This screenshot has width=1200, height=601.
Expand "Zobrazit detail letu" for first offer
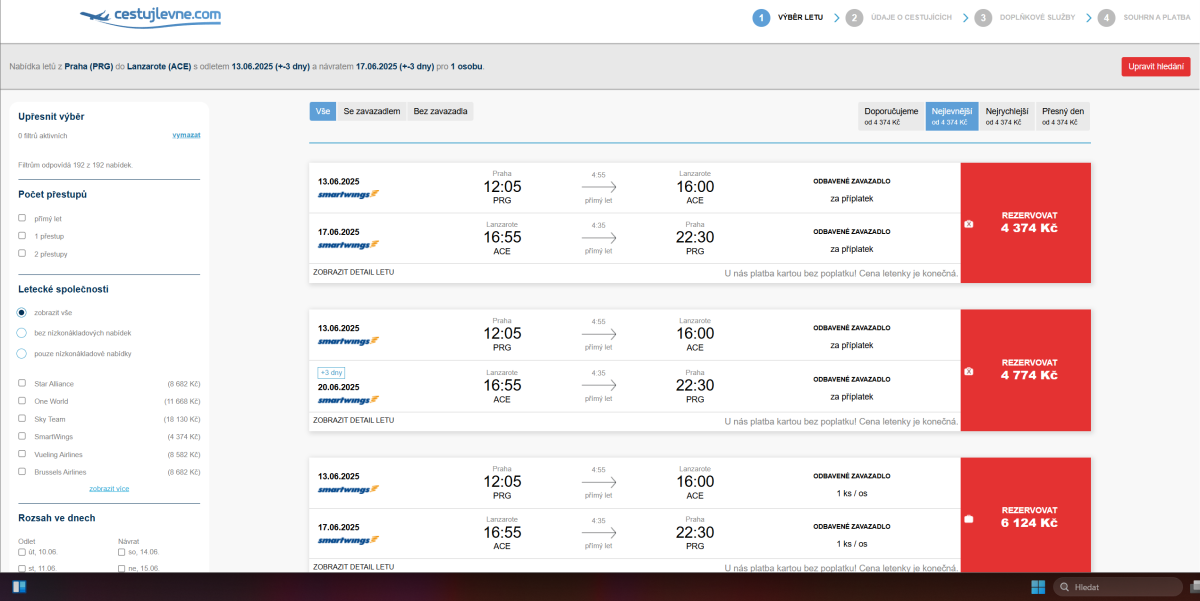(353, 272)
